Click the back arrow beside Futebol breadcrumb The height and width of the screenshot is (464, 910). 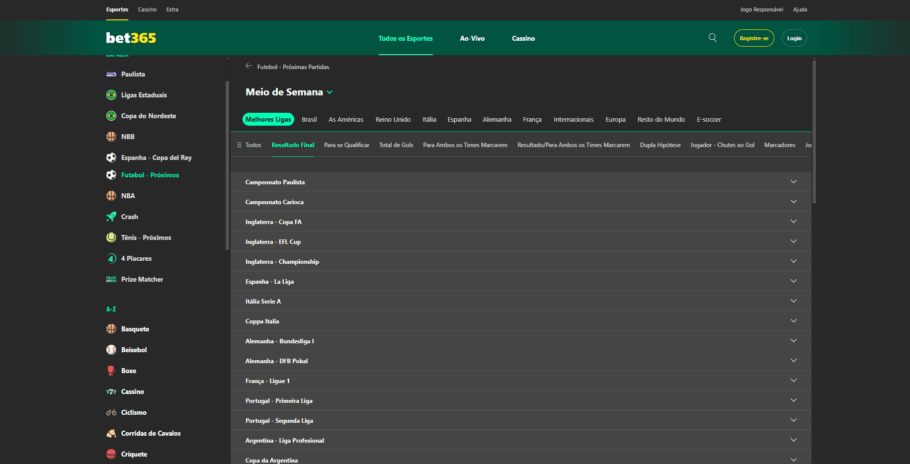click(x=248, y=67)
